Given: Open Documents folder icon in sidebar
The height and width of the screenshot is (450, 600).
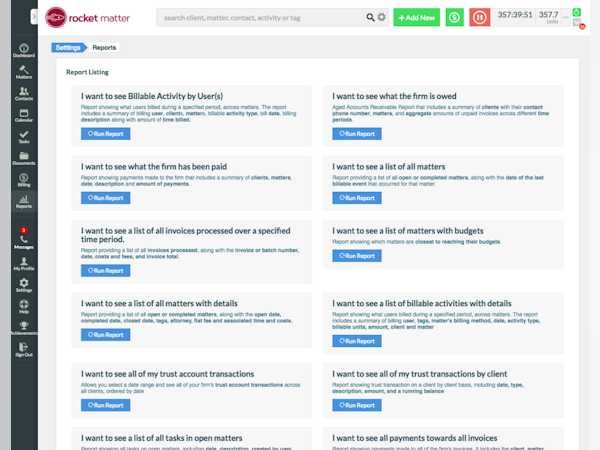Looking at the screenshot, I should (24, 158).
